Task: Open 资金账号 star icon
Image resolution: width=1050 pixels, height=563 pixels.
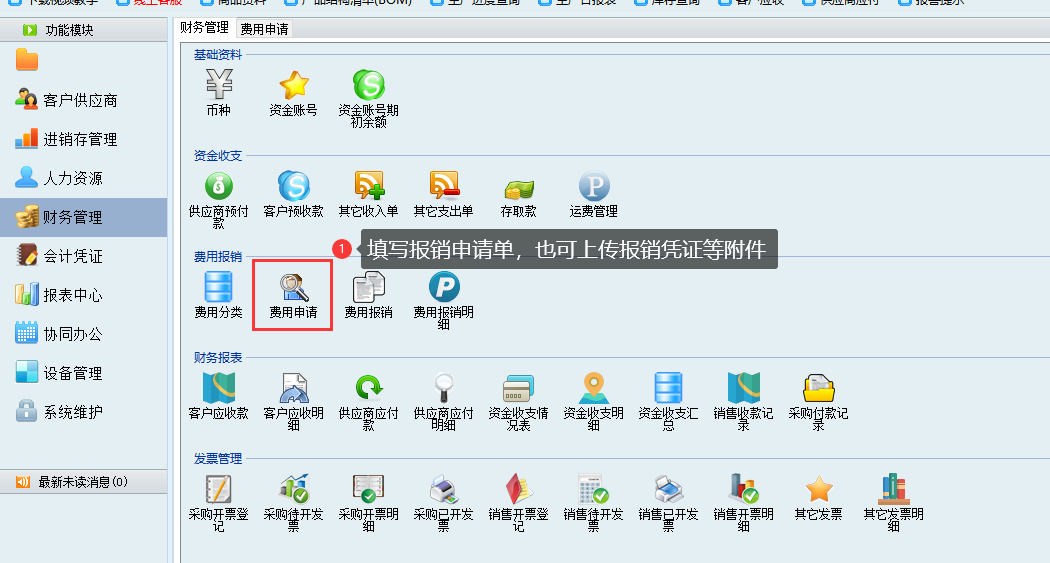Action: click(x=293, y=87)
